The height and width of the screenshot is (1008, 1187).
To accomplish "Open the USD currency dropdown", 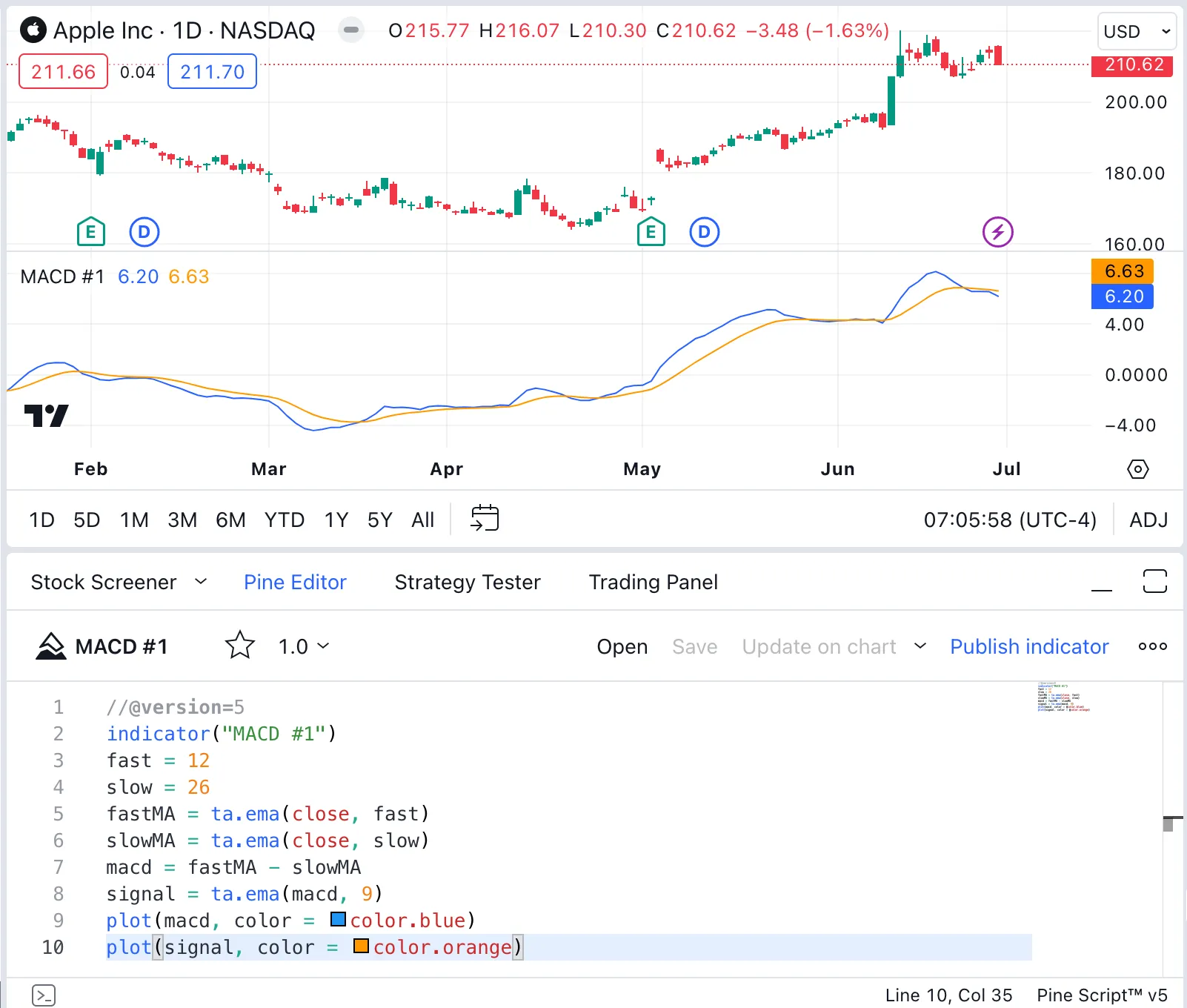I will [x=1136, y=32].
